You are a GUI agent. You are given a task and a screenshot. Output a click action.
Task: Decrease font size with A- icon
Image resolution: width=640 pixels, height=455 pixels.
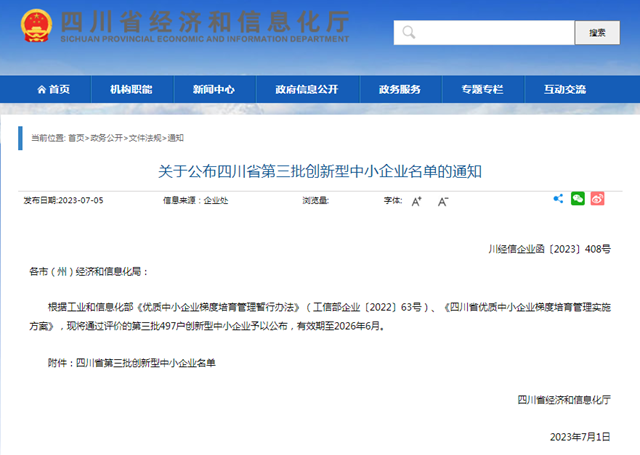443,201
